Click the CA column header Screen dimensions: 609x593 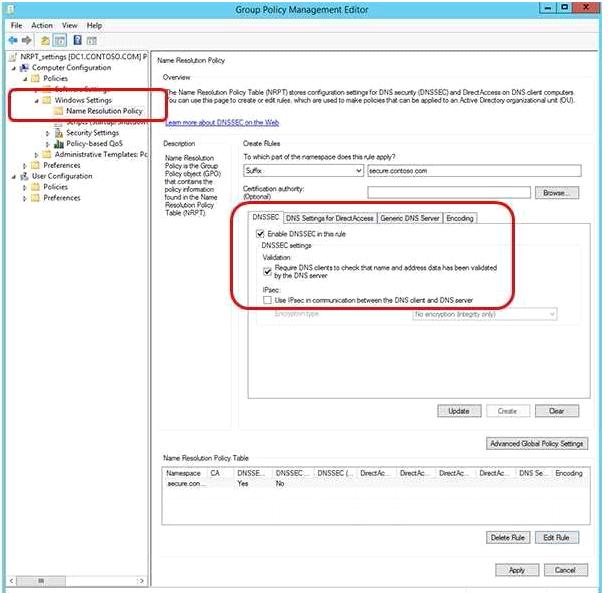point(219,473)
